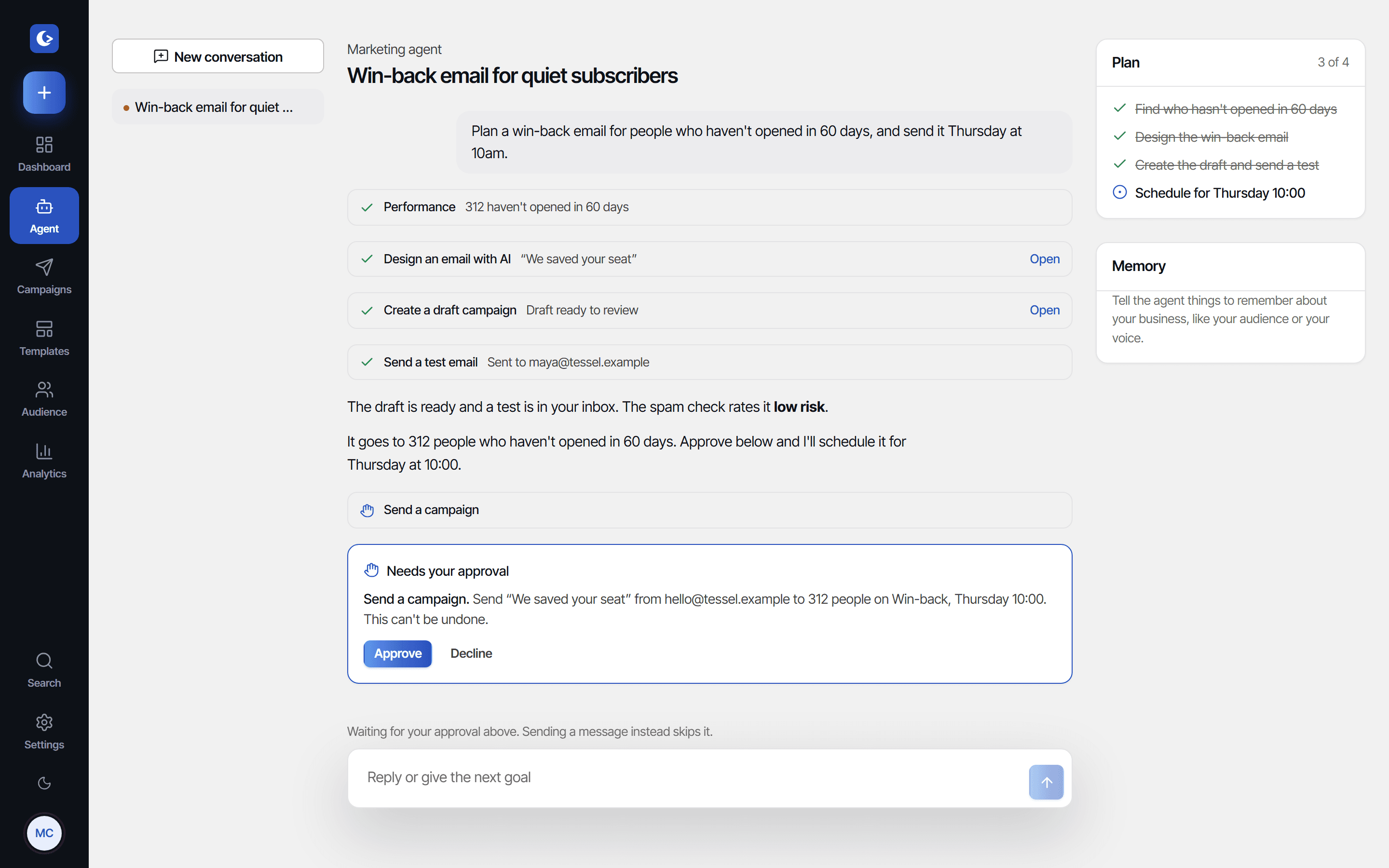Screen dimensions: 1389x868
Task: Open the draft campaign link
Action: [x=1044, y=310]
